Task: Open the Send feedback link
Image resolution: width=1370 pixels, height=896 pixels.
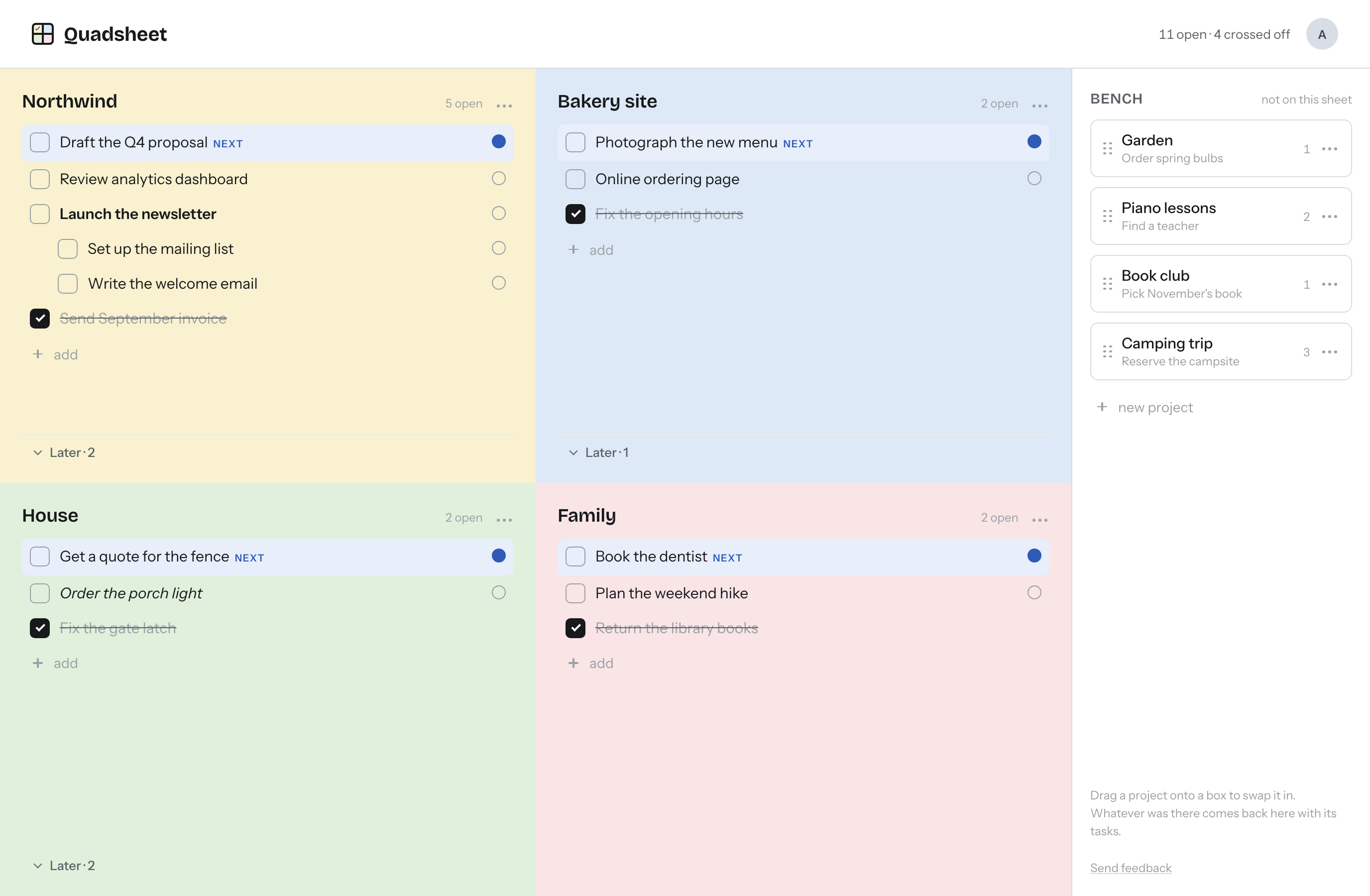Action: click(1130, 868)
